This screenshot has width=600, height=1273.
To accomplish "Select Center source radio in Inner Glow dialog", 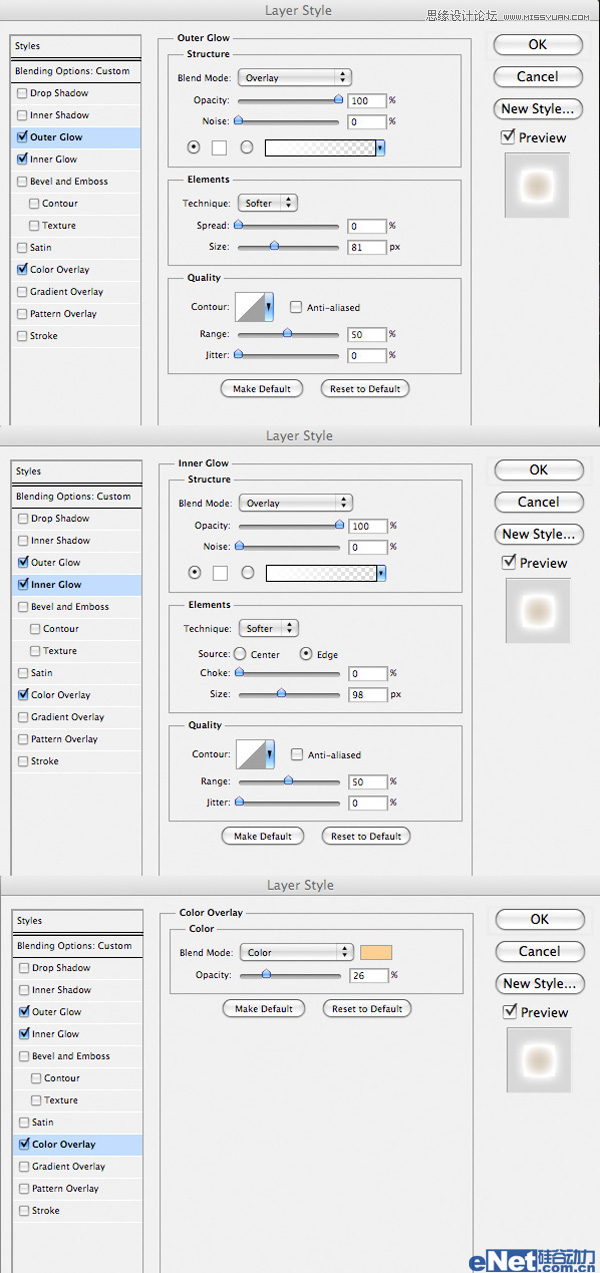I will [240, 654].
